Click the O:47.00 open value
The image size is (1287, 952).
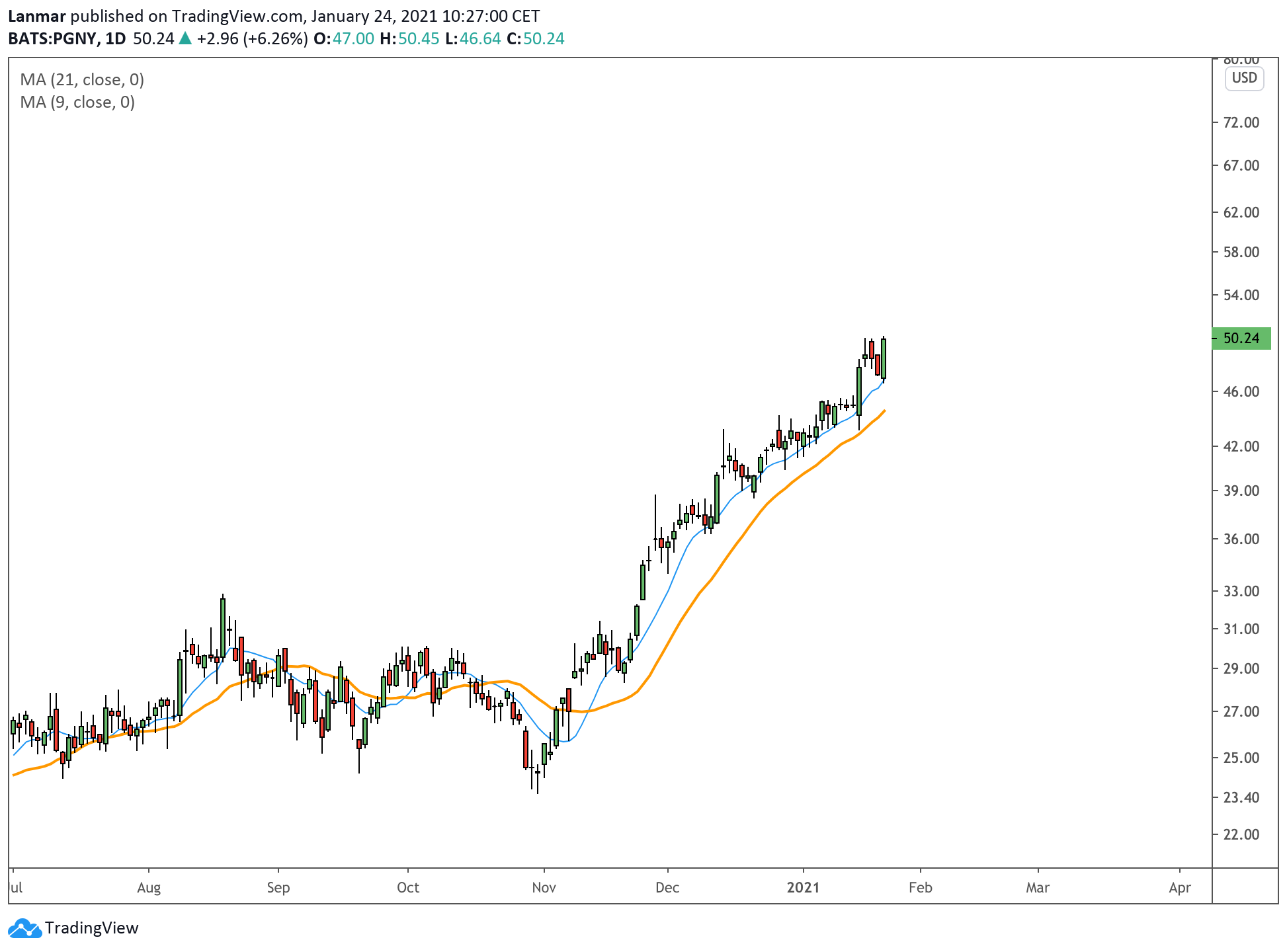[344, 38]
